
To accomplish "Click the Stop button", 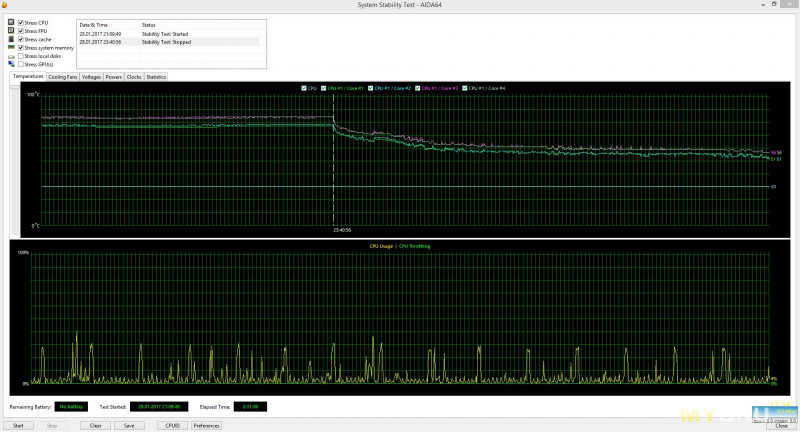I will 52,425.
